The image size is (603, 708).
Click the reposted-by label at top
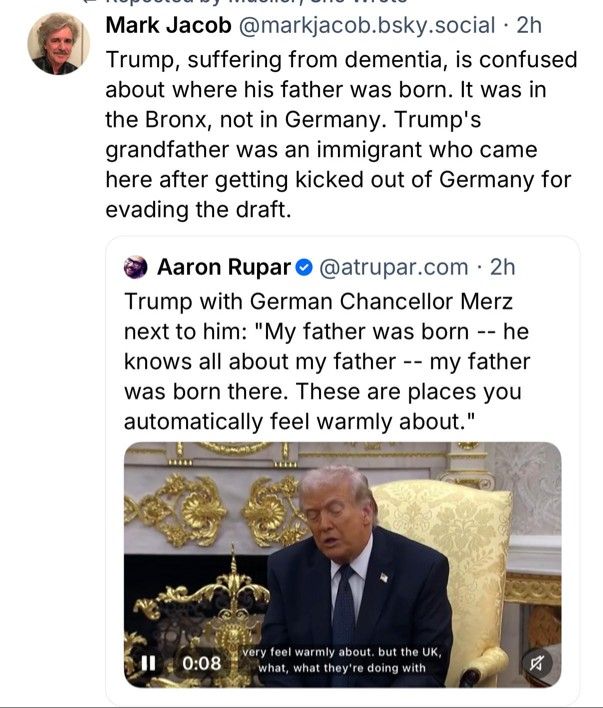click(x=244, y=2)
